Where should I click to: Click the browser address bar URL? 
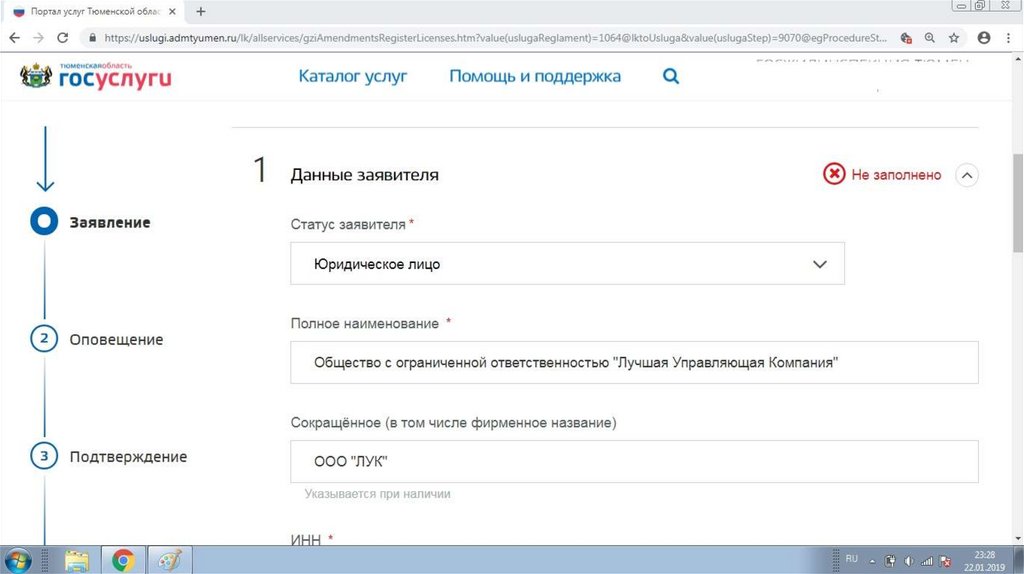pos(495,38)
